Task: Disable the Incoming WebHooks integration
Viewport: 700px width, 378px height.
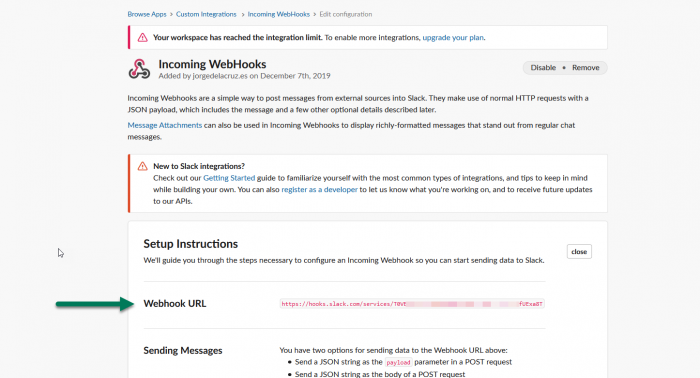Action: pyautogui.click(x=543, y=68)
